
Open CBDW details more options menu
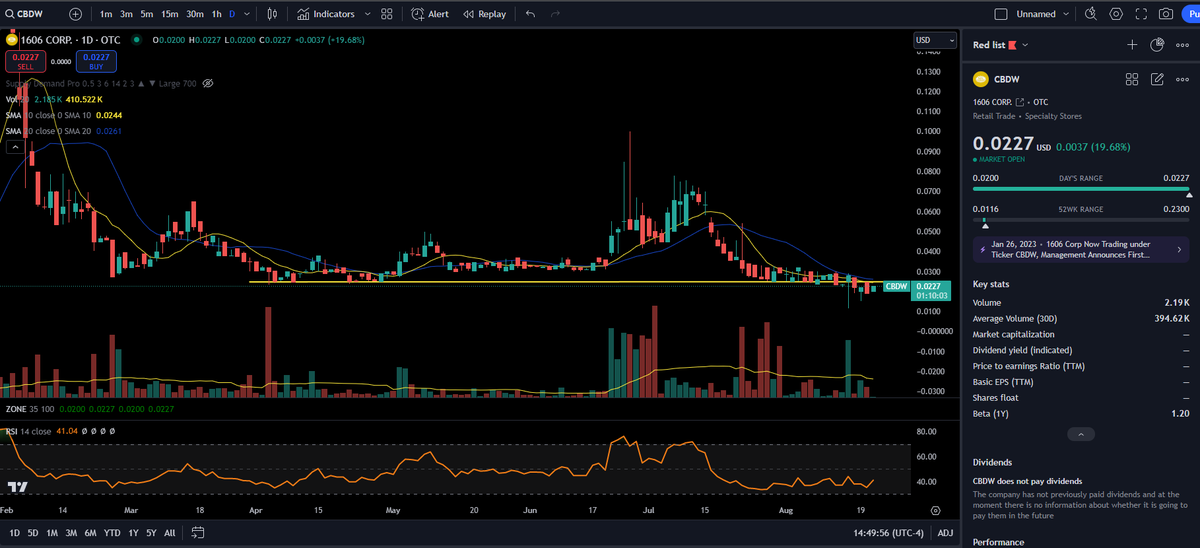tap(1183, 79)
